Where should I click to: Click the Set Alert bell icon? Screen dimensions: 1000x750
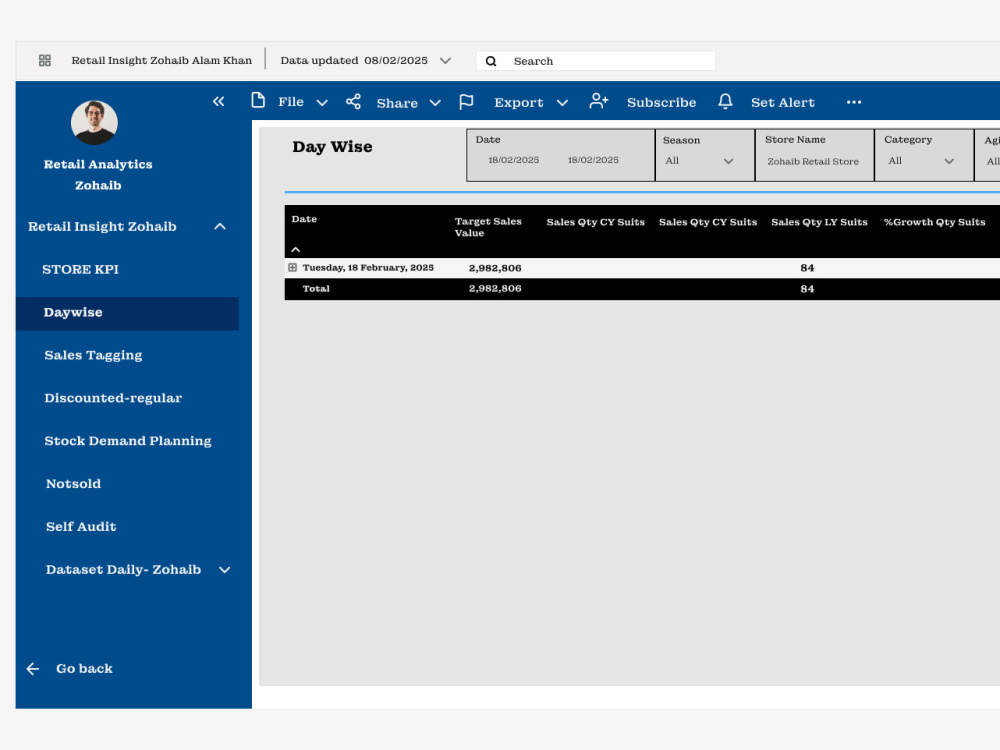pyautogui.click(x=725, y=101)
